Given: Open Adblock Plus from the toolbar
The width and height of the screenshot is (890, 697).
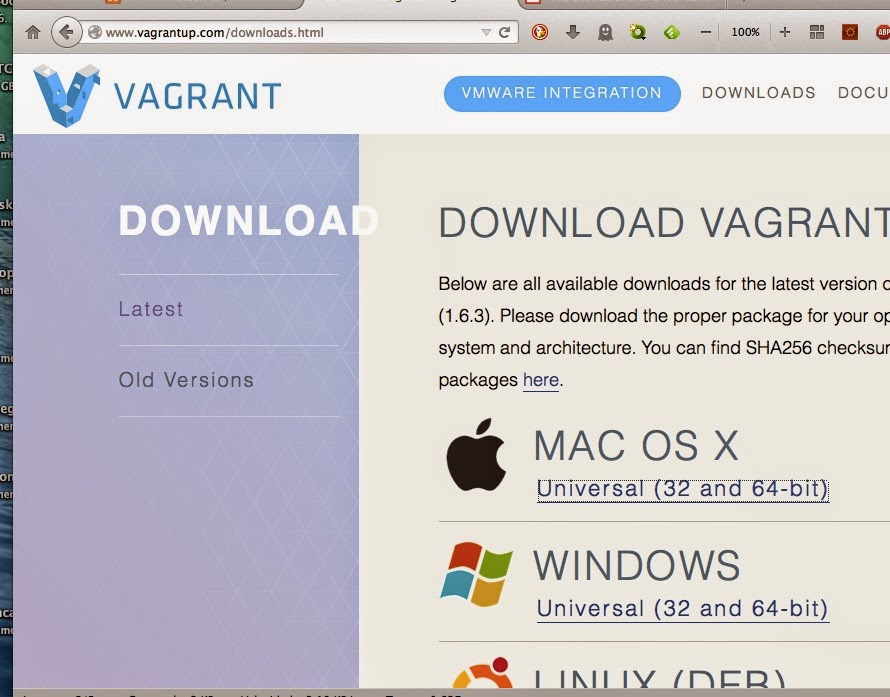Looking at the screenshot, I should 882,32.
